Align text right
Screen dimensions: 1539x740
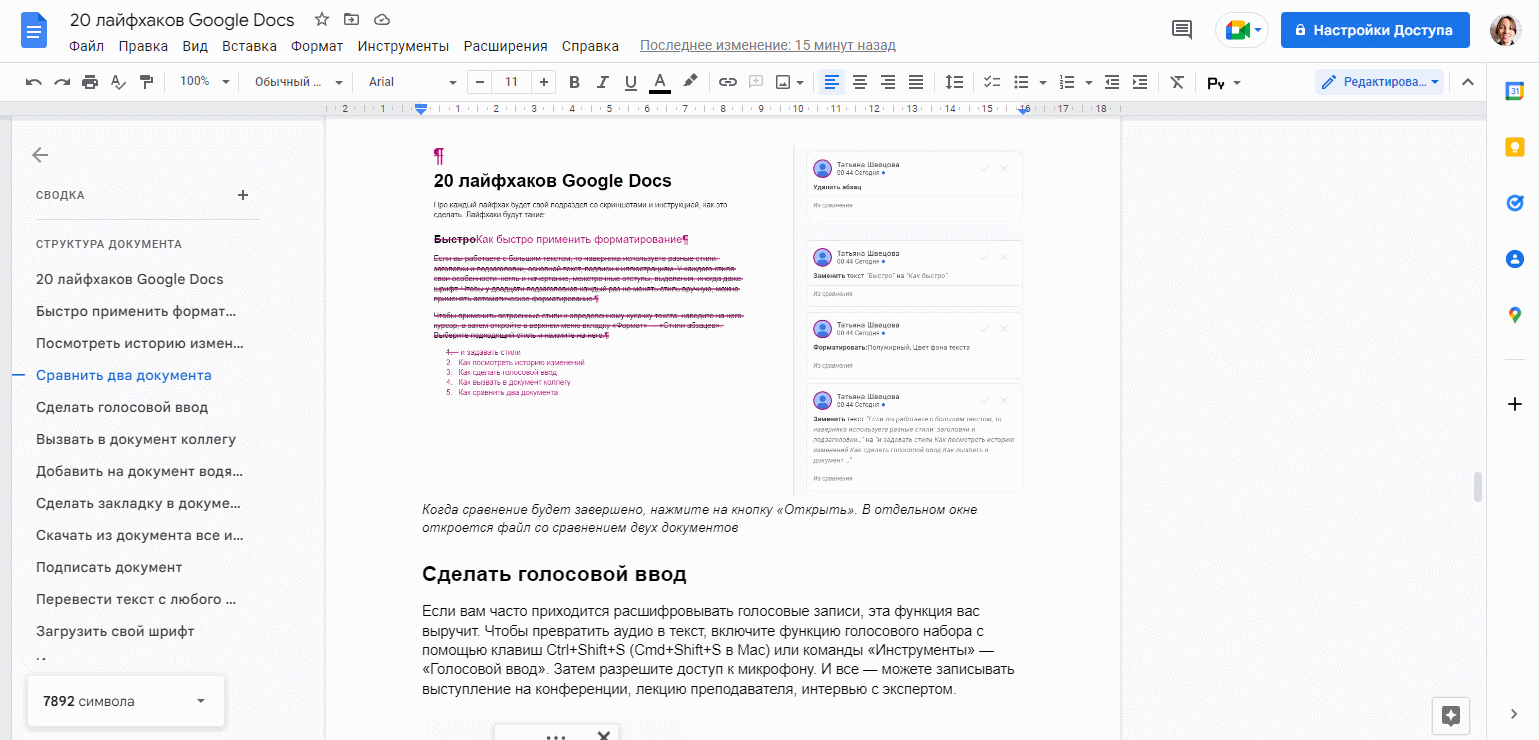tap(887, 82)
